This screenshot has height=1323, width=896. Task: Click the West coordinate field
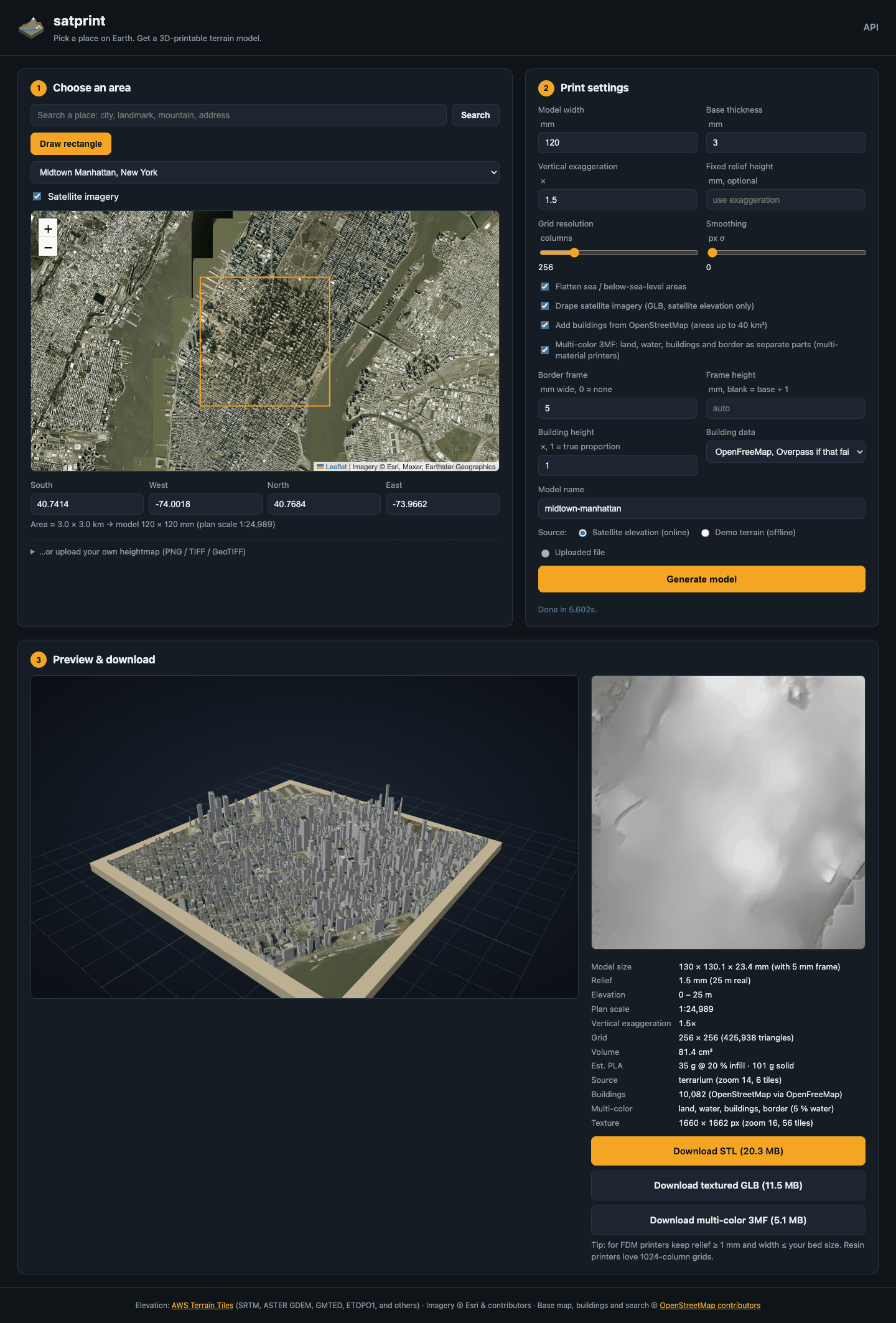(x=205, y=504)
